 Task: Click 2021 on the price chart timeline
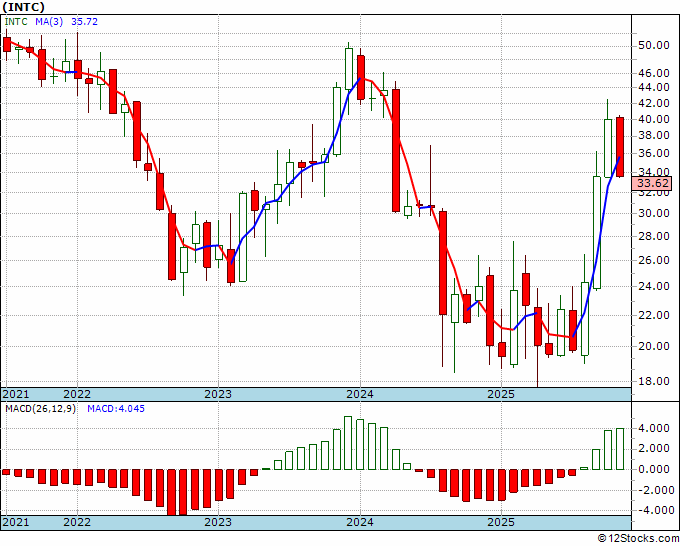[16, 394]
